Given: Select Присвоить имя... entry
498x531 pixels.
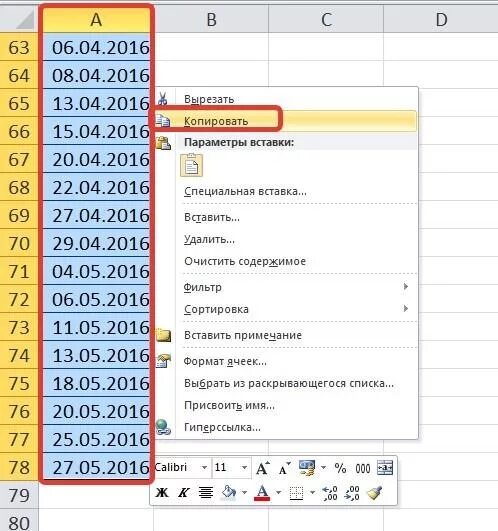Looking at the screenshot, I should pyautogui.click(x=229, y=405).
